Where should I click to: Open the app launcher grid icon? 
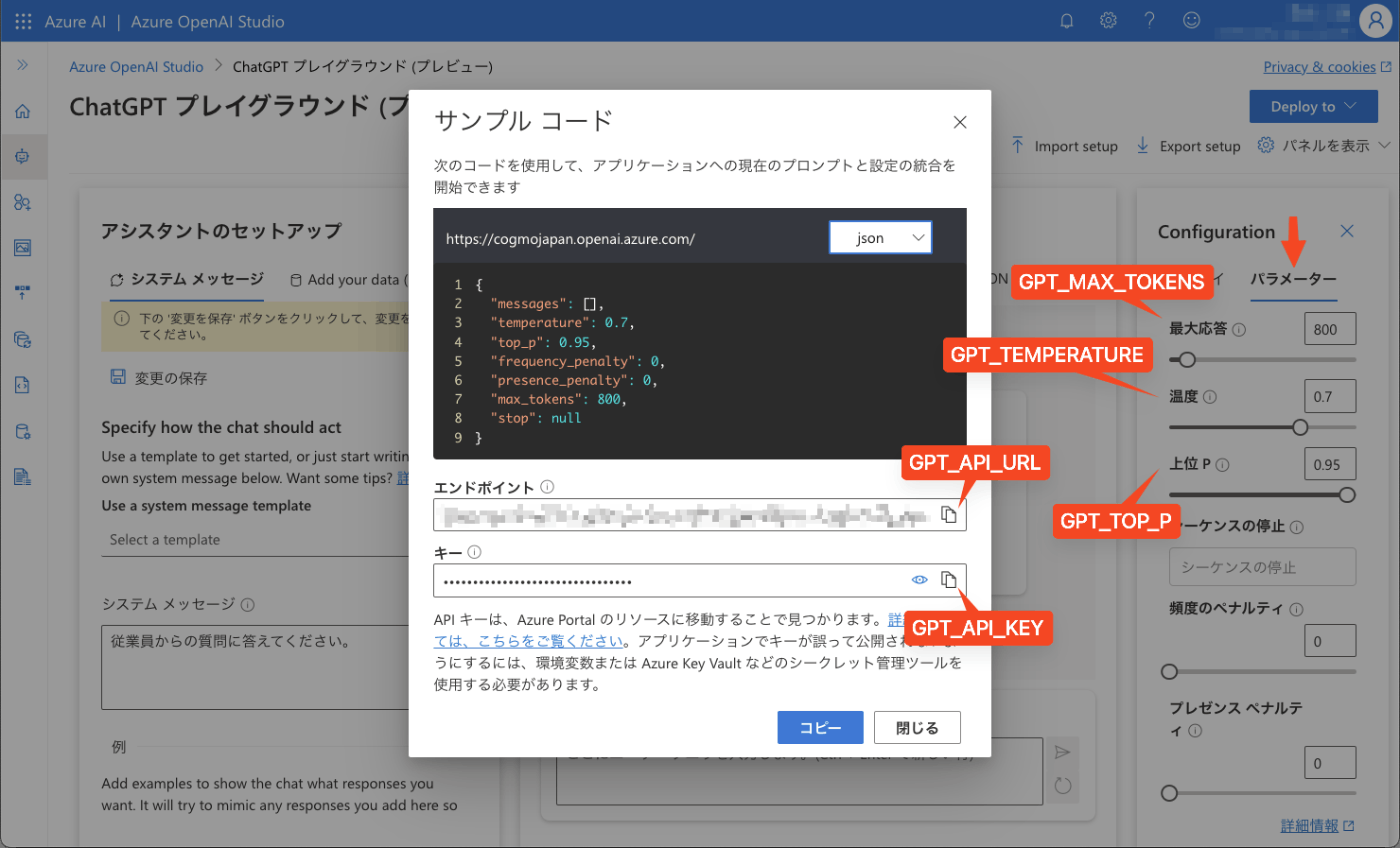[23, 21]
